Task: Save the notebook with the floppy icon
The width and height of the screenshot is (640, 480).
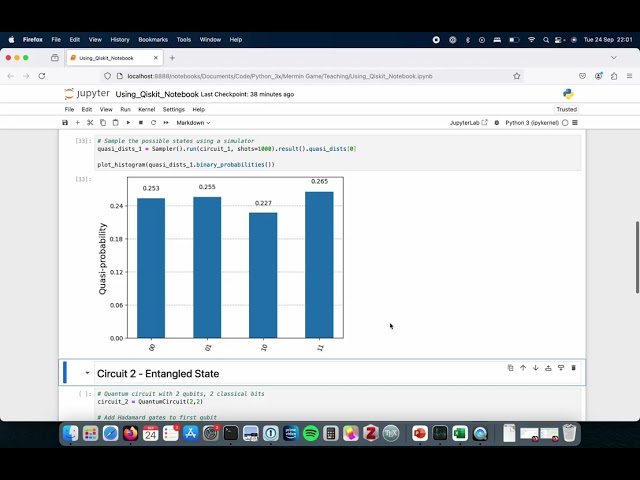Action: coord(65,122)
